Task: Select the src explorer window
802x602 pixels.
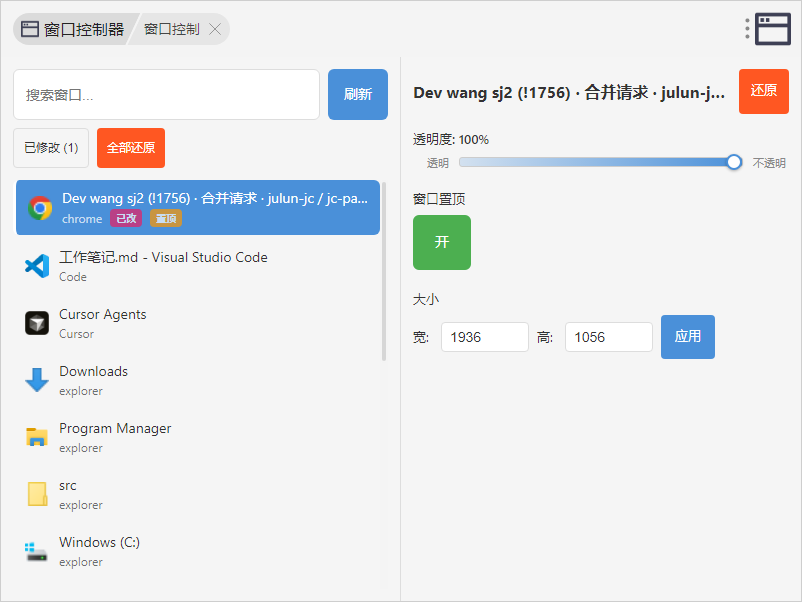Action: point(198,494)
